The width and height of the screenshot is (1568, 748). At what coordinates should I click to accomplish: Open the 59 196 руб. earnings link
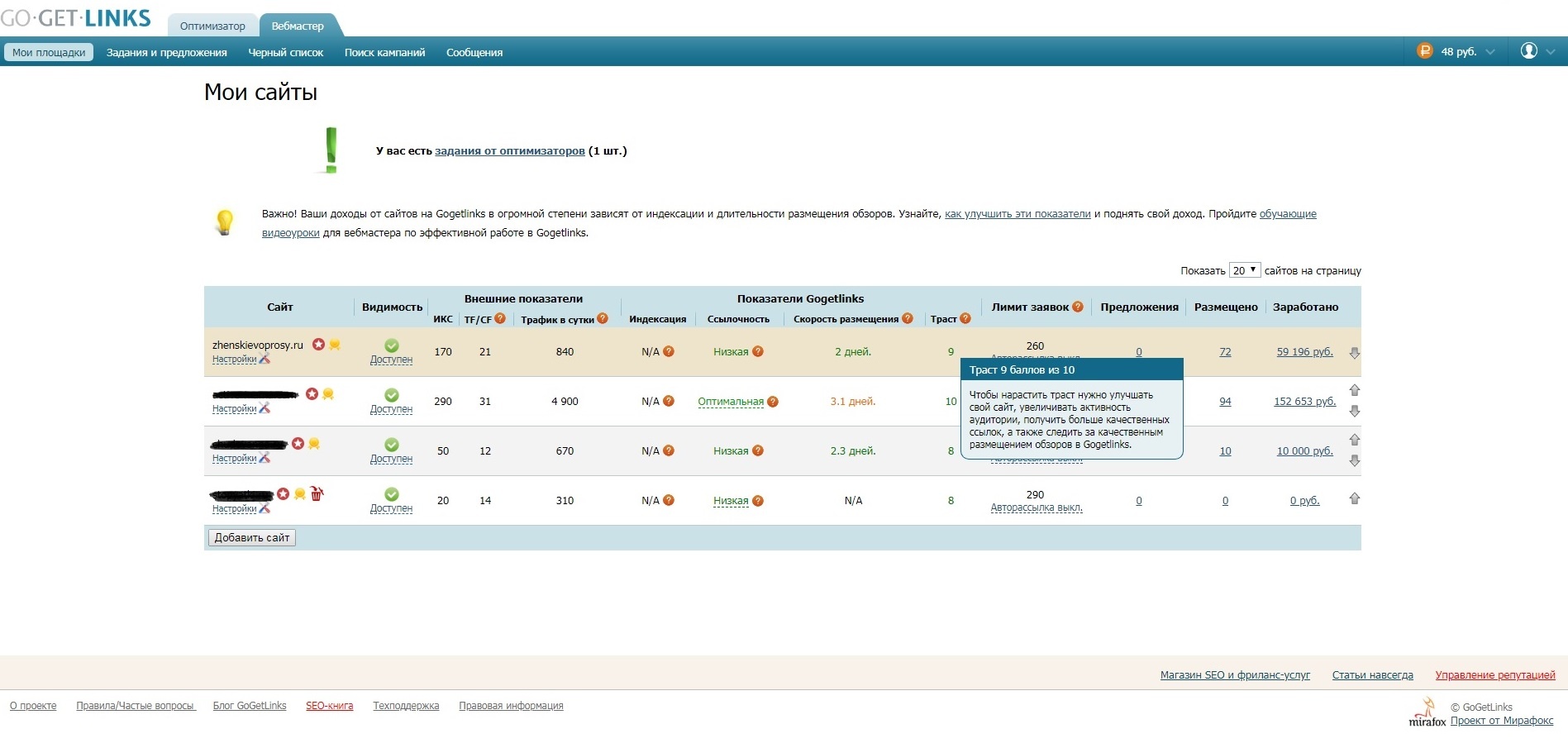pyautogui.click(x=1304, y=351)
